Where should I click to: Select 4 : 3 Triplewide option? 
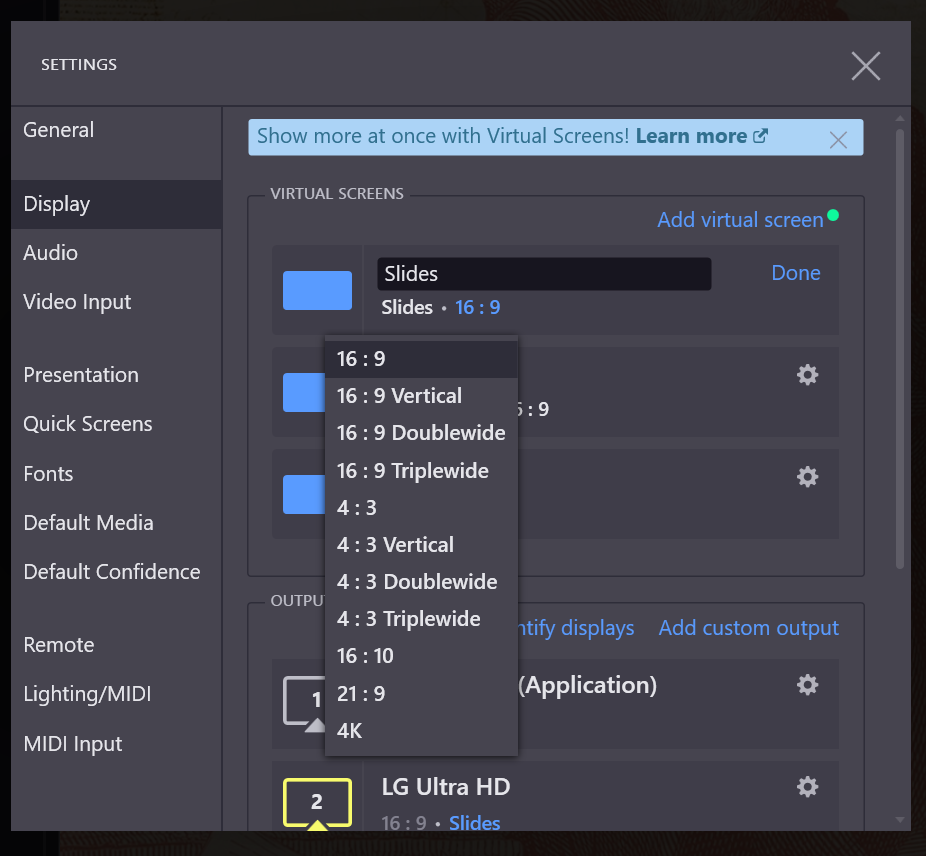(x=421, y=619)
